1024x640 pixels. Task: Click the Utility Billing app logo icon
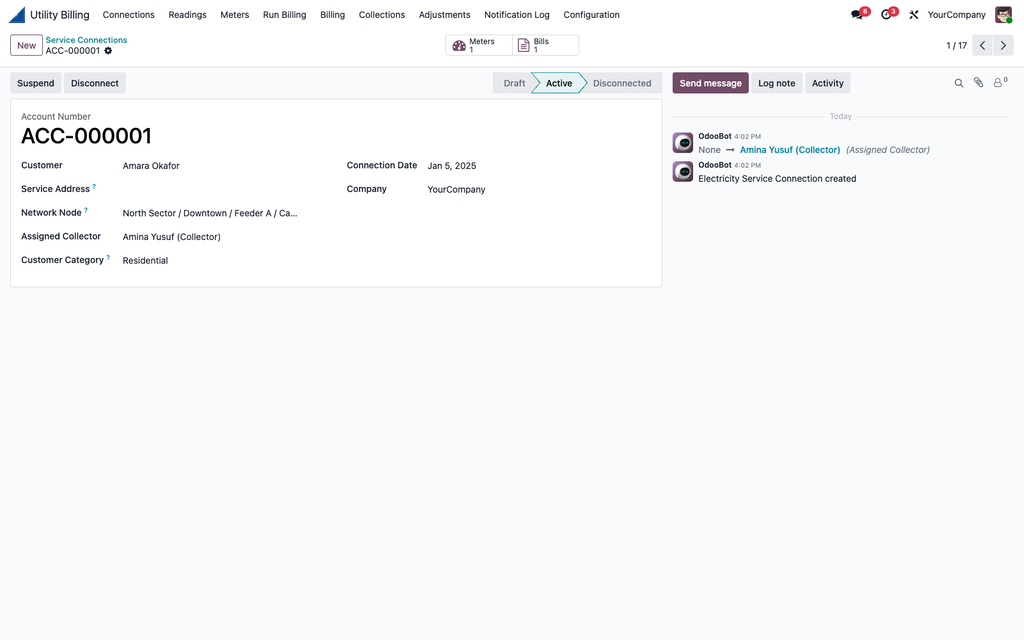(17, 14)
